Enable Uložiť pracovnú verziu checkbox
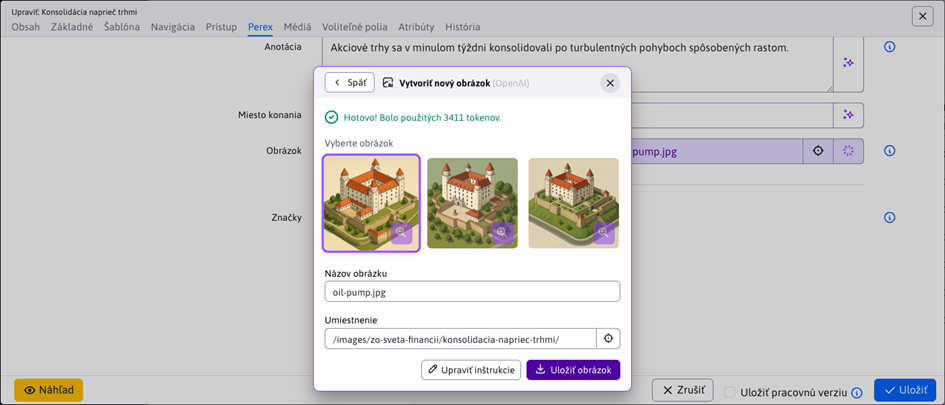Screen dimensions: 945x405 tap(730, 393)
